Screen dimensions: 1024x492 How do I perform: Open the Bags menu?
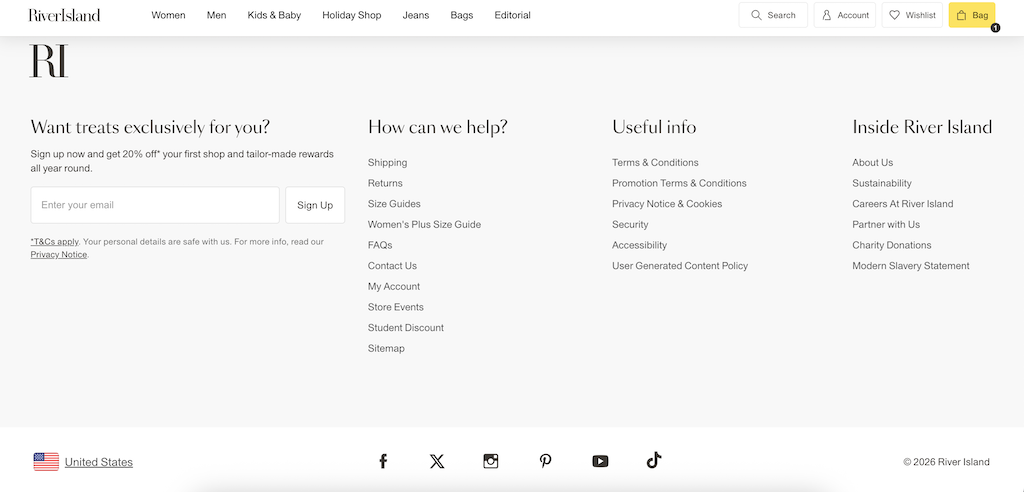click(462, 15)
